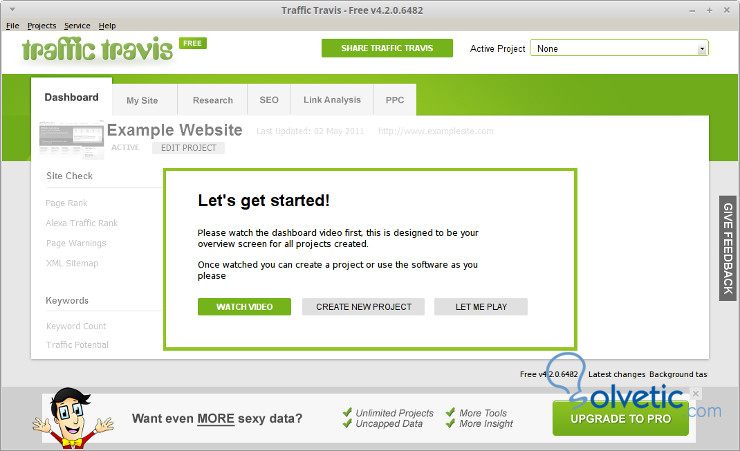740x451 pixels.
Task: Select XML Sitemap item
Action: tap(72, 263)
